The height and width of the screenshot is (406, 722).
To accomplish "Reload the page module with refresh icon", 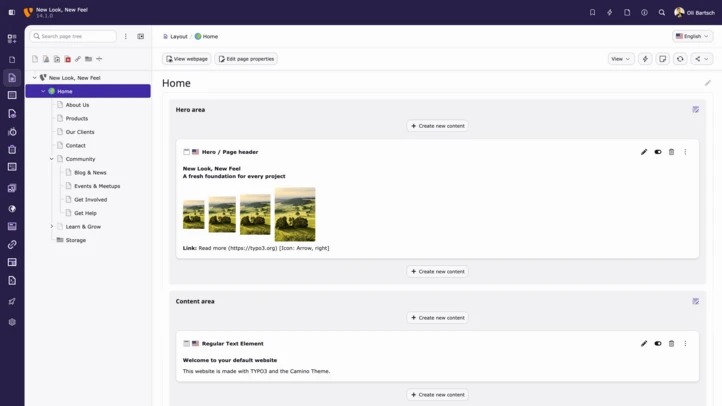I will (x=680, y=59).
